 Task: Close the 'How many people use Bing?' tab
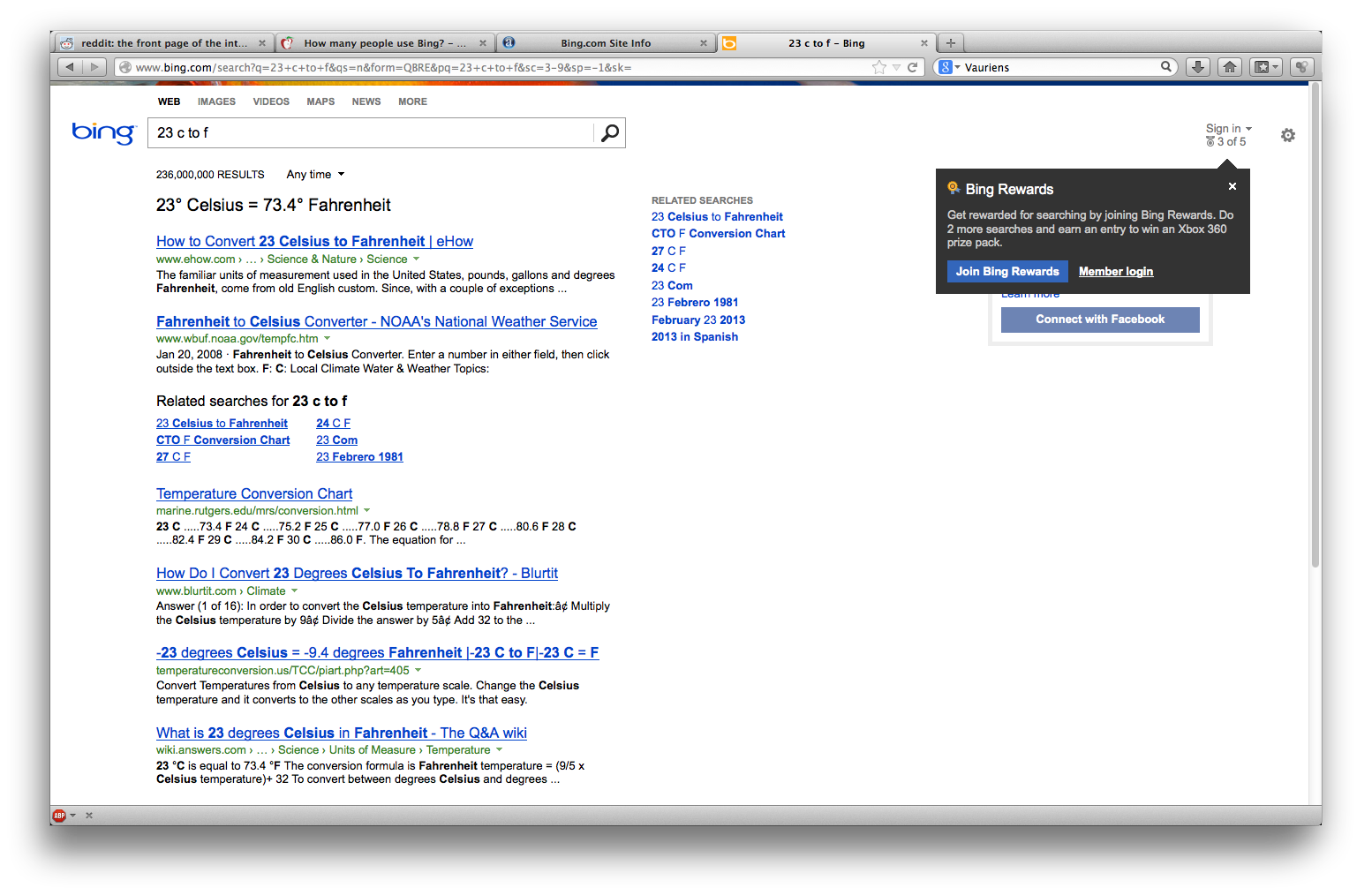483,43
